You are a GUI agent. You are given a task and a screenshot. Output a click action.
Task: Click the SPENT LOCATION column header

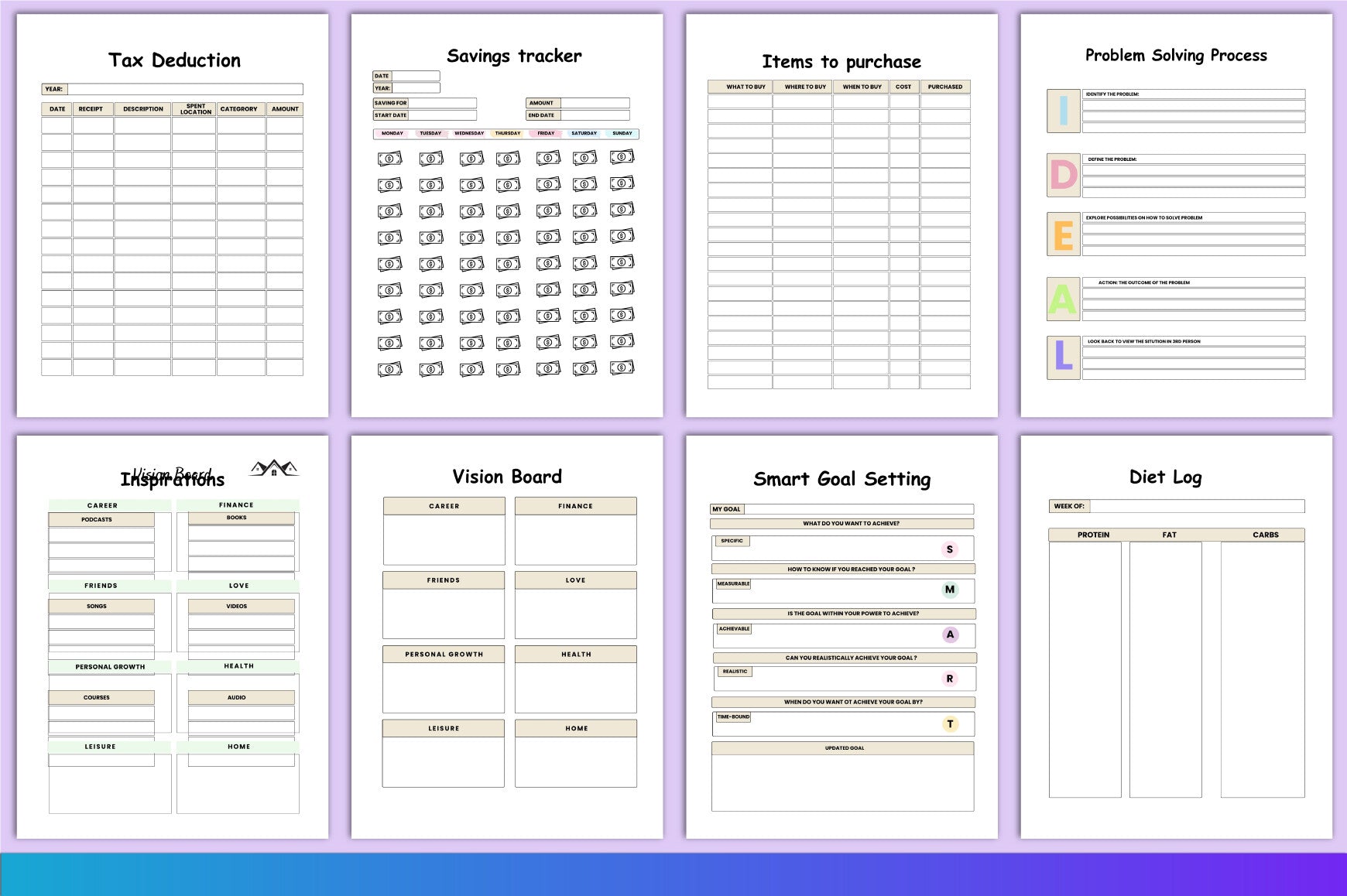tap(194, 109)
